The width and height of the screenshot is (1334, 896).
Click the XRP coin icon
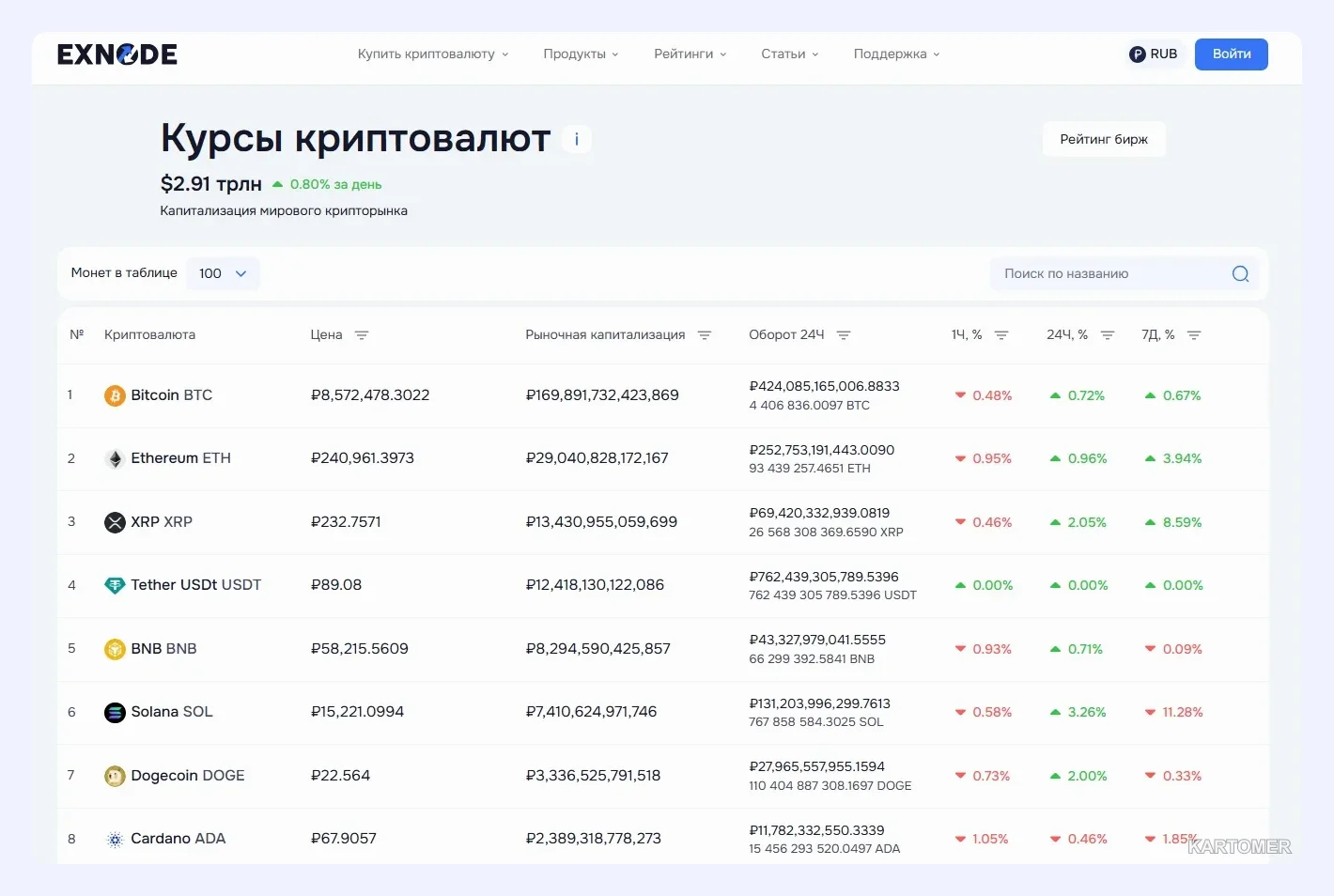pos(115,522)
